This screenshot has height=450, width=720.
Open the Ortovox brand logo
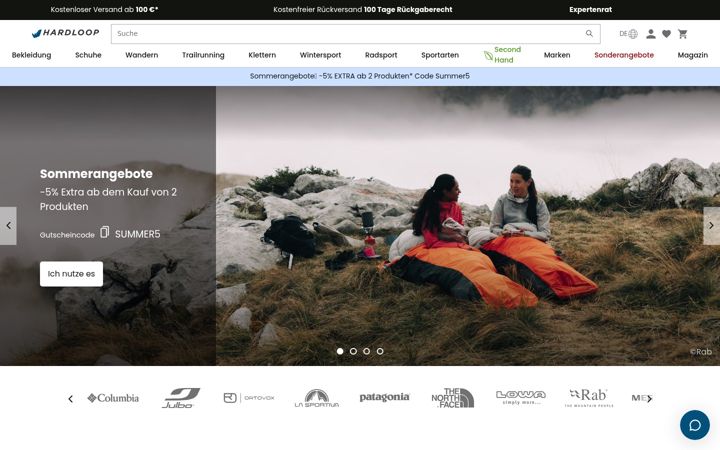coord(249,398)
